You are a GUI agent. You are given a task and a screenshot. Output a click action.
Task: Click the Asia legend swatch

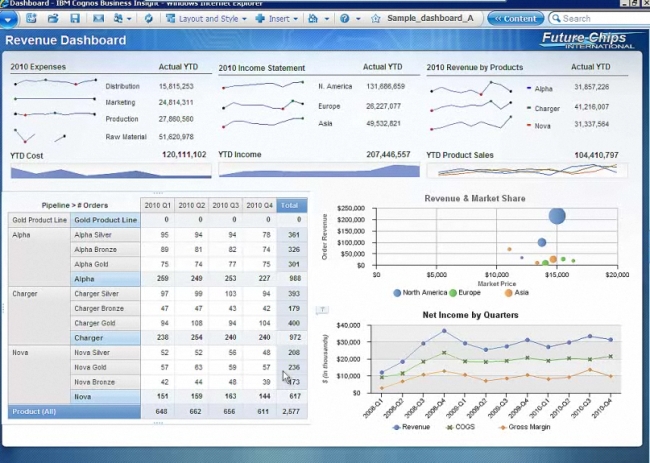tap(508, 293)
